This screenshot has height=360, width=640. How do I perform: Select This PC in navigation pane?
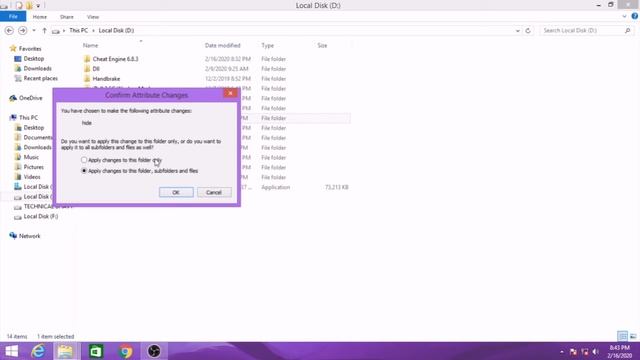click(x=28, y=118)
